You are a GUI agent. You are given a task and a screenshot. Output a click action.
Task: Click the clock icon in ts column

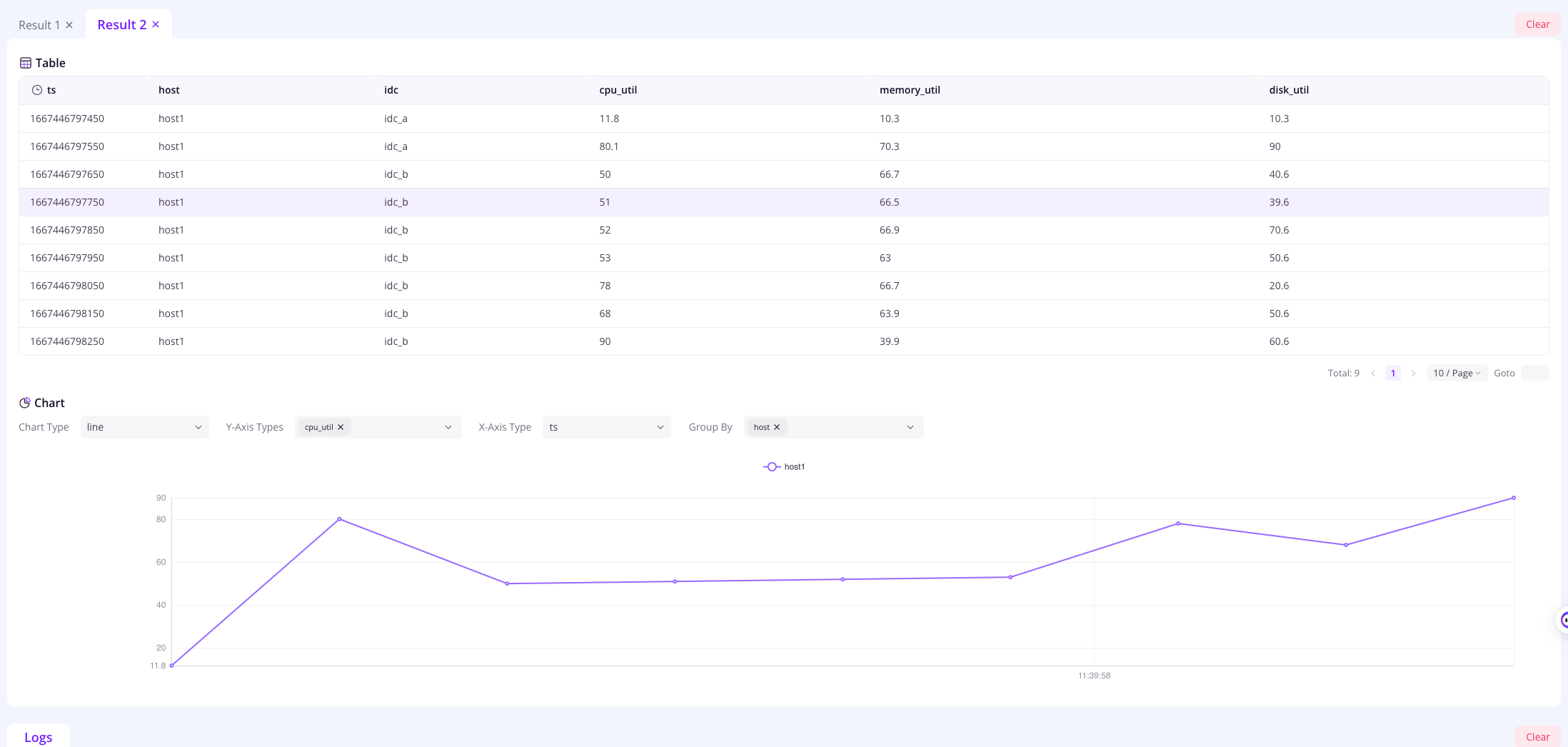pos(37,90)
